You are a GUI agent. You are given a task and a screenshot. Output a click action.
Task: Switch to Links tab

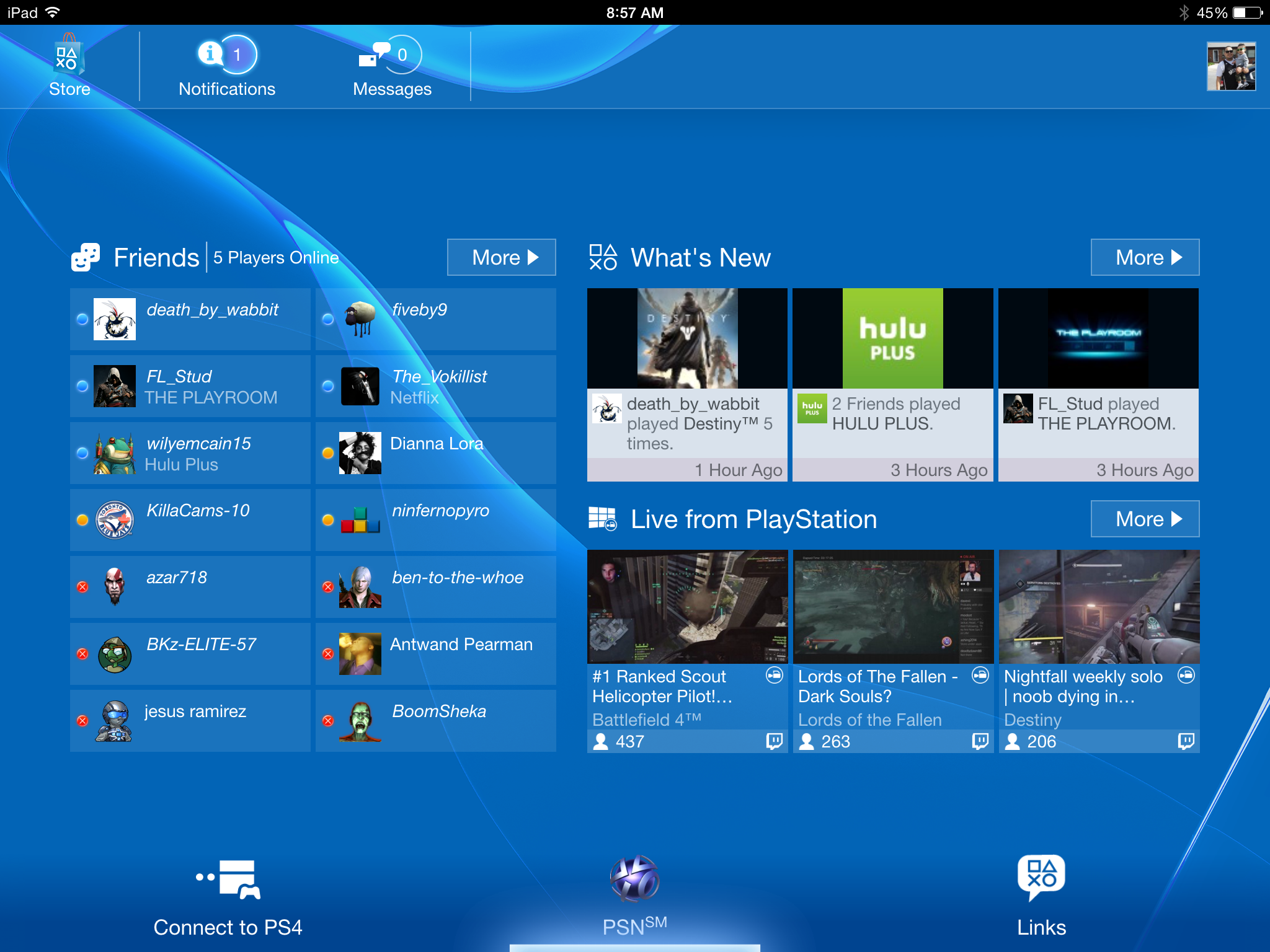pyautogui.click(x=1041, y=897)
